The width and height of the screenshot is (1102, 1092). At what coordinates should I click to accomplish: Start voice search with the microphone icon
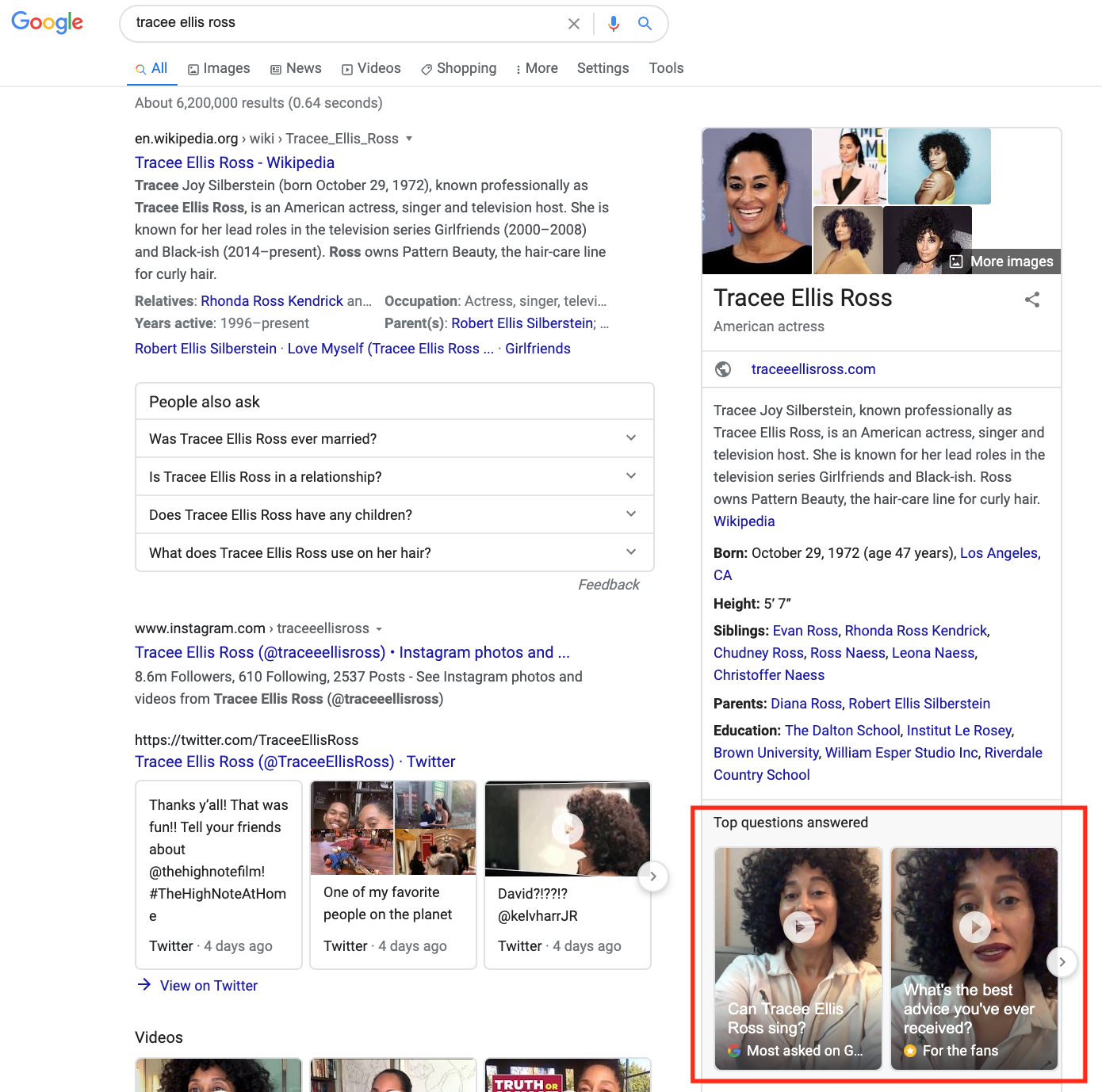(614, 24)
